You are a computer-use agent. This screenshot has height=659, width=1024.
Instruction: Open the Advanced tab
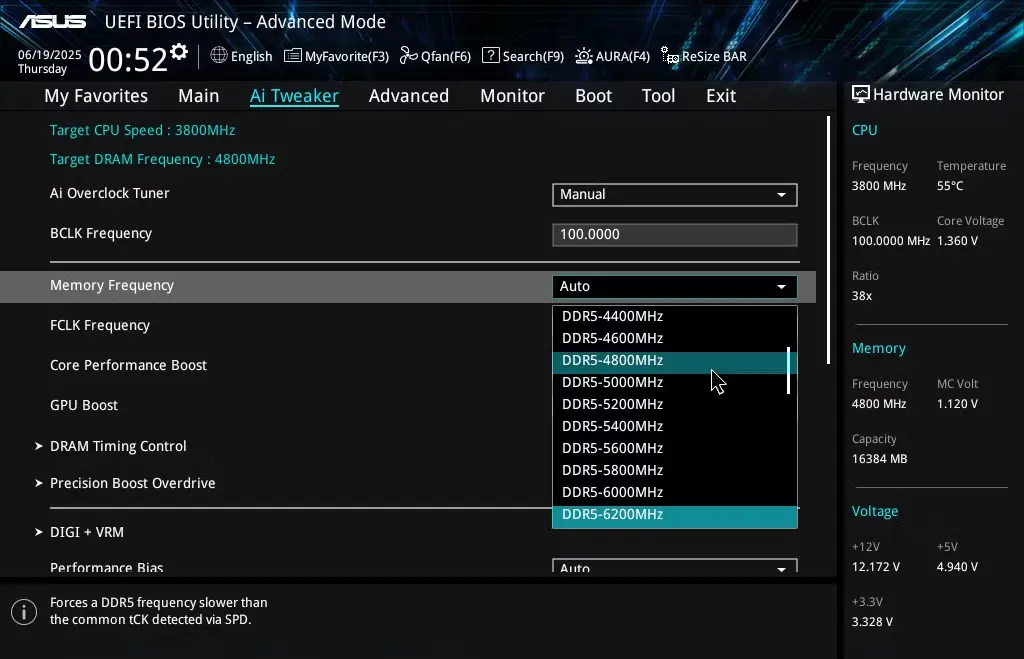409,96
